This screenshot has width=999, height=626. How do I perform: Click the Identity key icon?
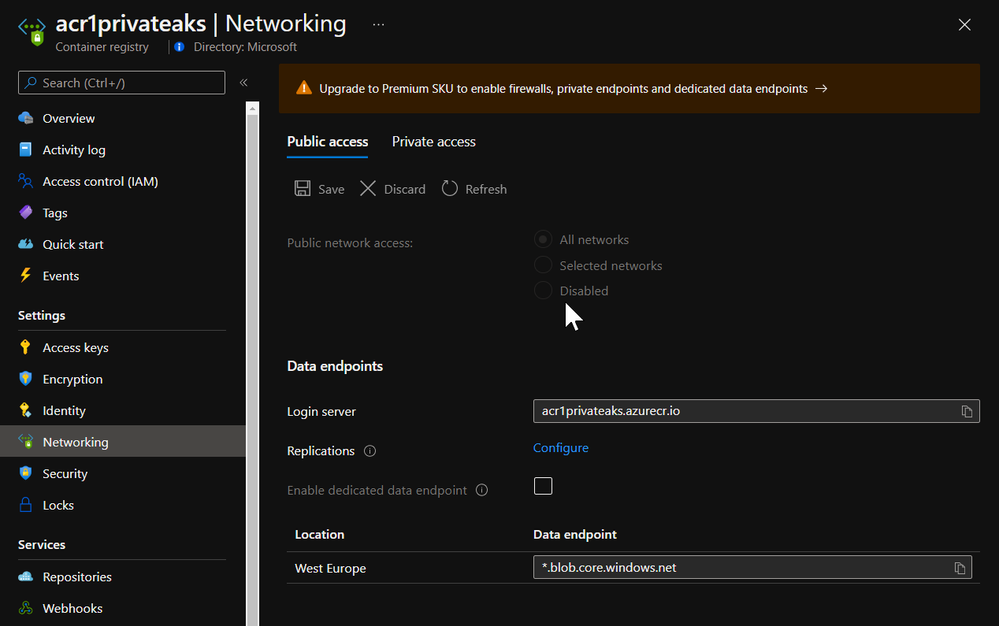(x=25, y=410)
